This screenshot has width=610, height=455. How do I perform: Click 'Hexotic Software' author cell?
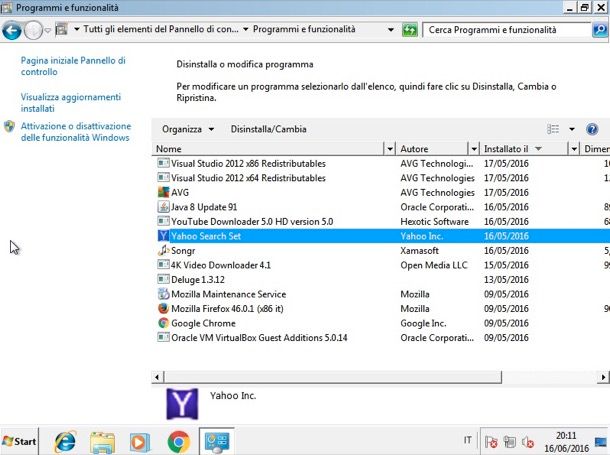(x=434, y=221)
